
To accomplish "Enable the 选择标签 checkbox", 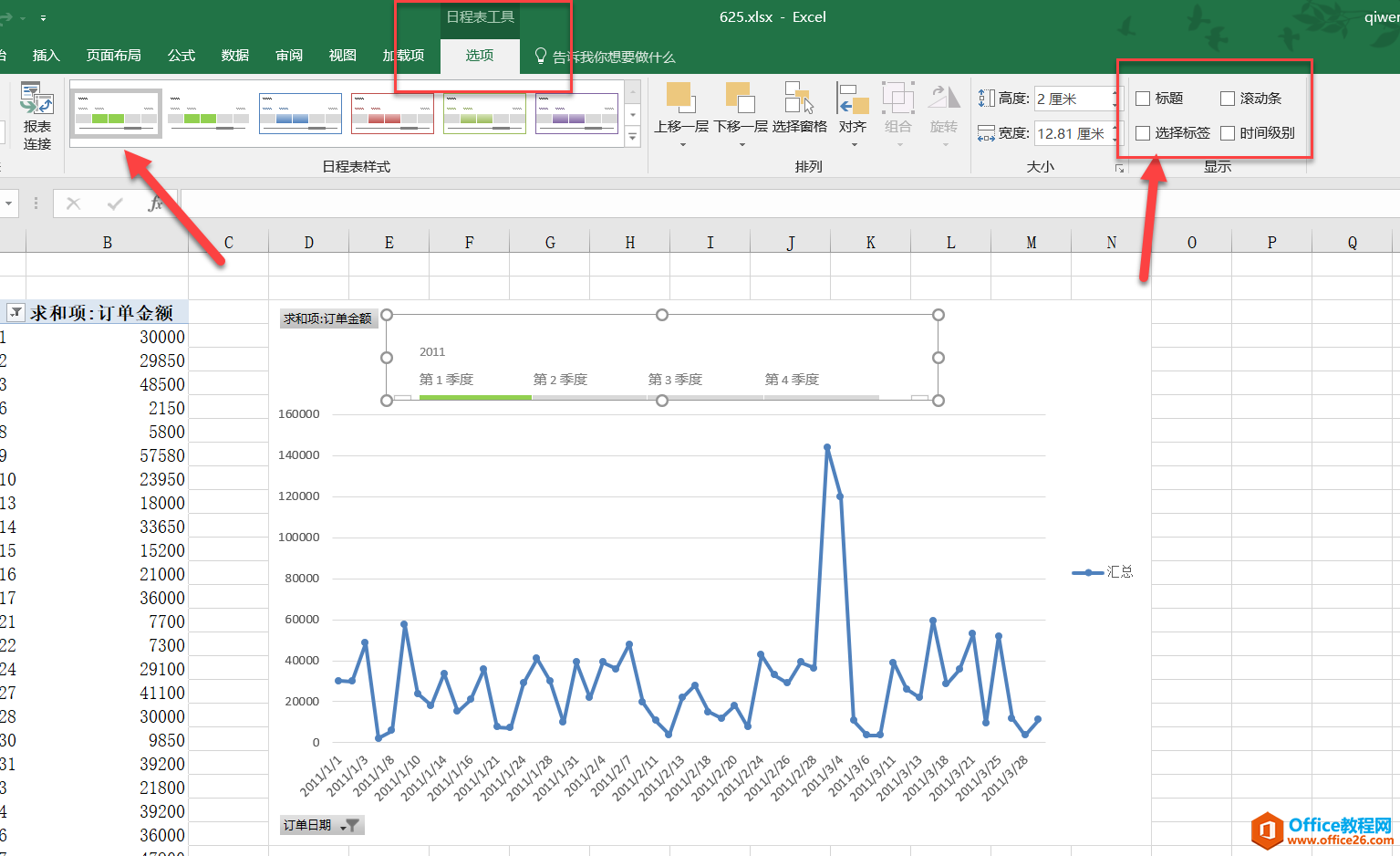I will (1143, 133).
